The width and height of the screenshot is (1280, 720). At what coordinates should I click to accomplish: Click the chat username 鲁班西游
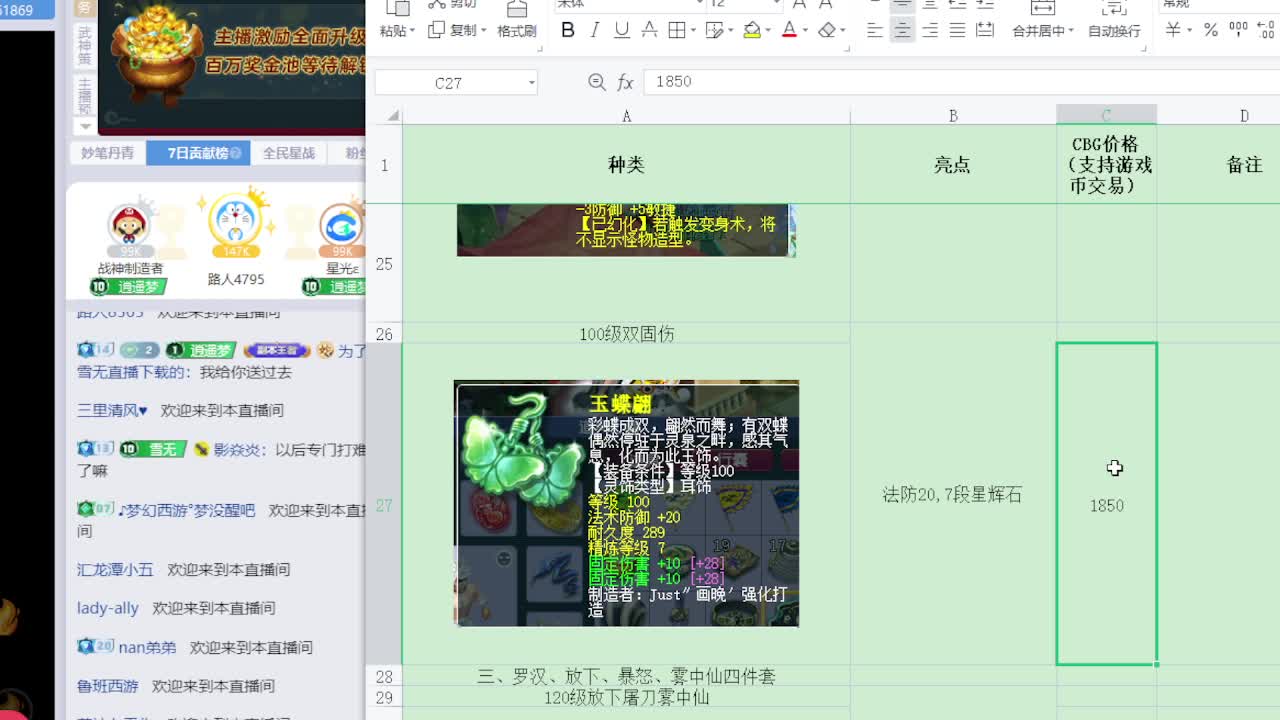click(x=108, y=686)
